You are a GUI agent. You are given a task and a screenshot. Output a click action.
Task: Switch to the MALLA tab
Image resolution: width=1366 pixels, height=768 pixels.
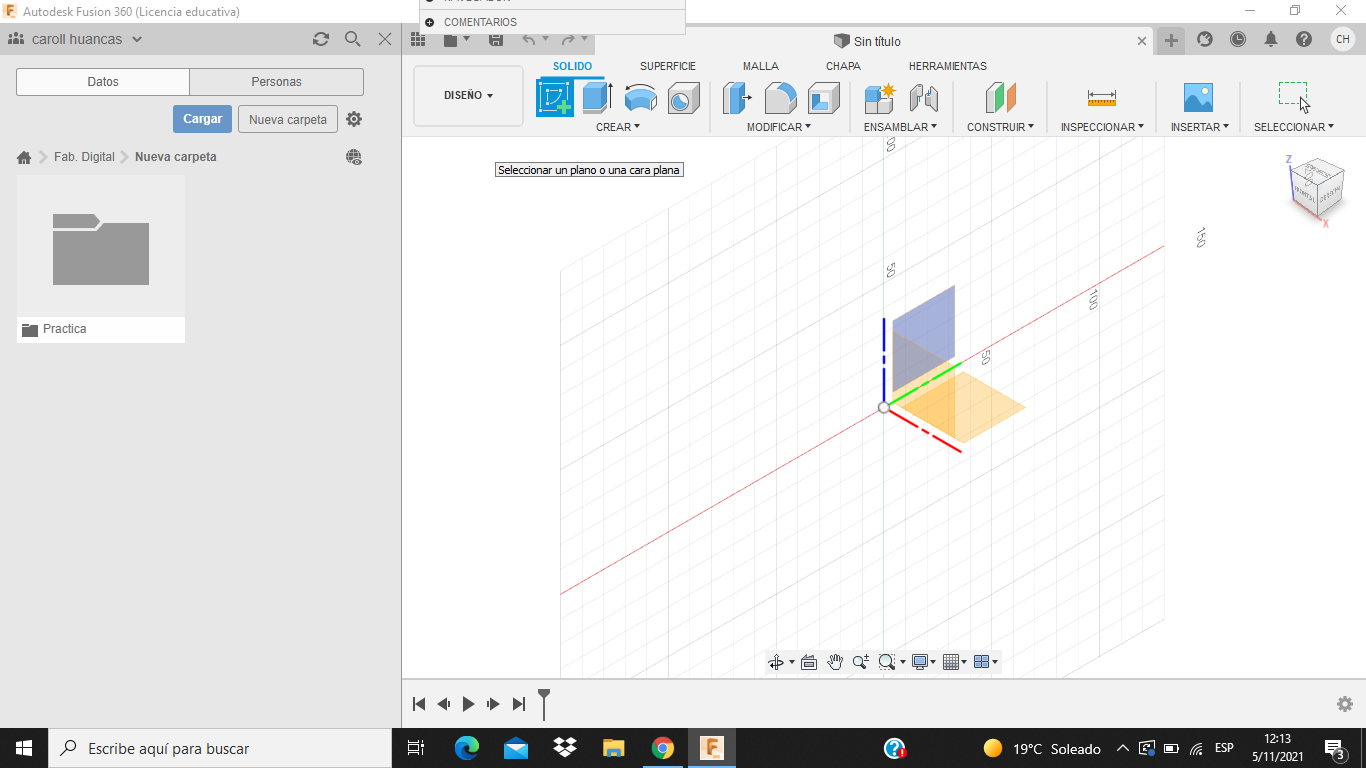tap(761, 66)
